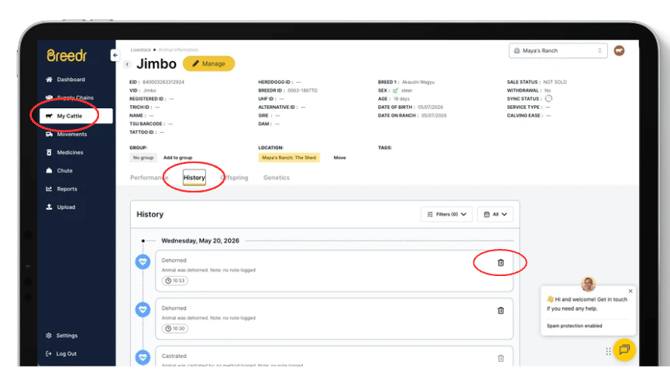Close the welcome chat popup

[631, 291]
